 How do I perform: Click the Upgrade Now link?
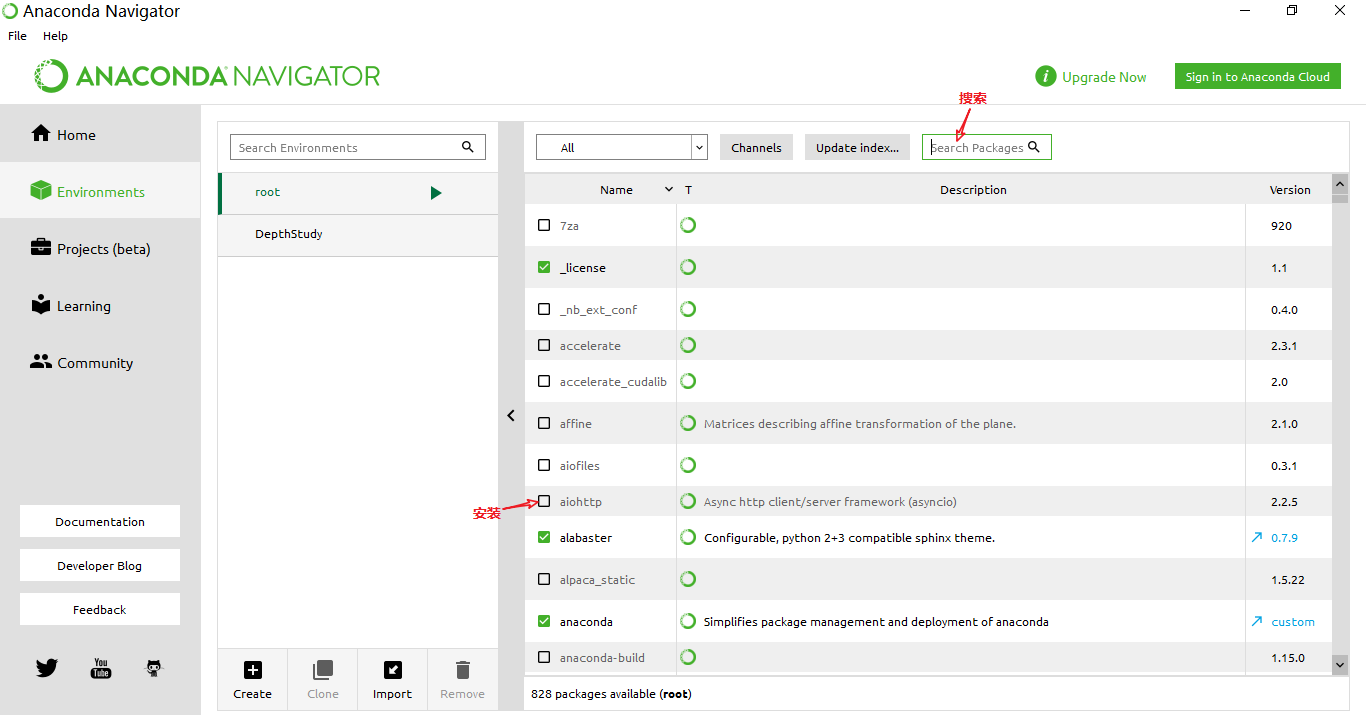(1104, 77)
